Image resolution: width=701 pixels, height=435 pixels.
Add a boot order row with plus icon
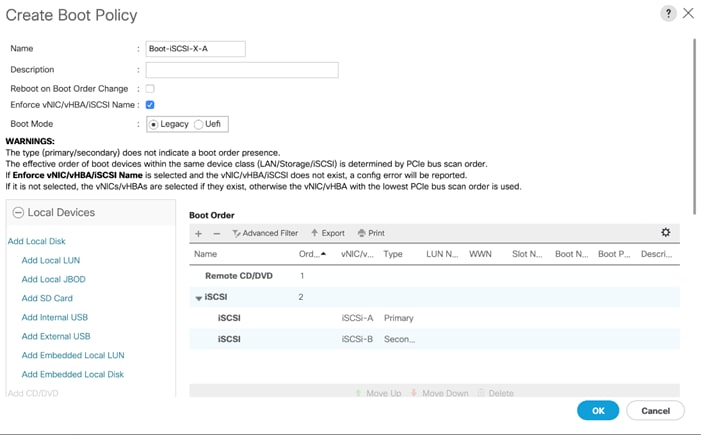(x=198, y=233)
